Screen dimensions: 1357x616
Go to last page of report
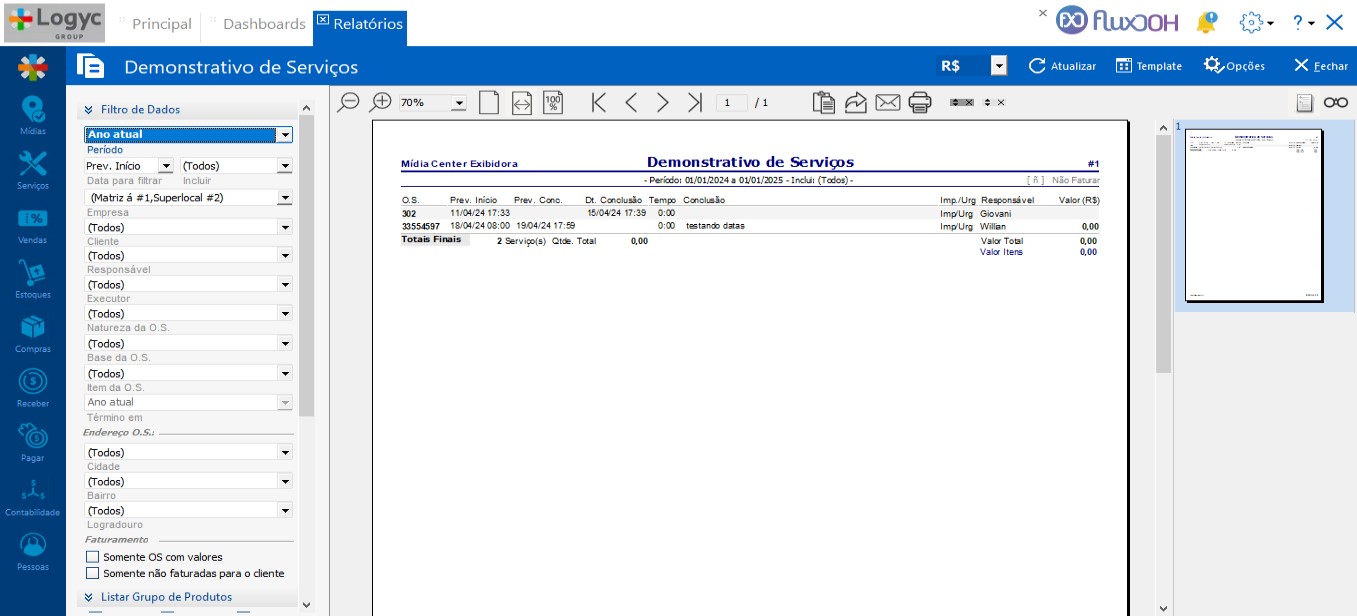(695, 102)
